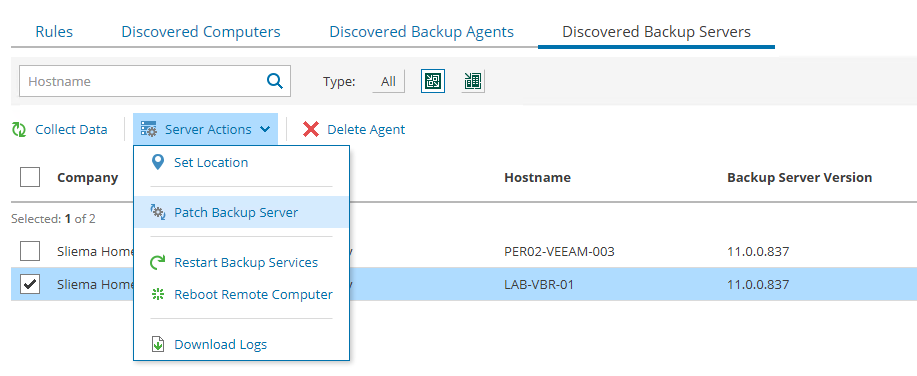
Task: Click hostname cell PER02-VEEAM-003
Action: point(559,252)
